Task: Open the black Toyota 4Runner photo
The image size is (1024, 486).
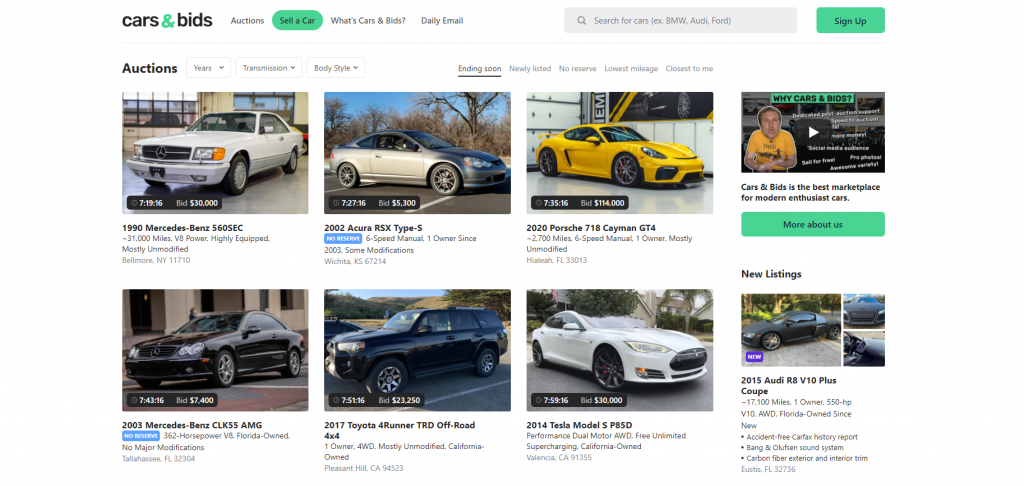Action: coord(417,350)
